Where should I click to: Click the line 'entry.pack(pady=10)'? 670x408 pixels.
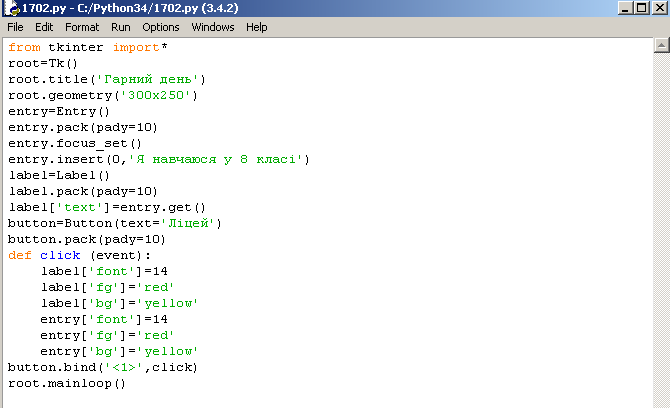point(83,127)
